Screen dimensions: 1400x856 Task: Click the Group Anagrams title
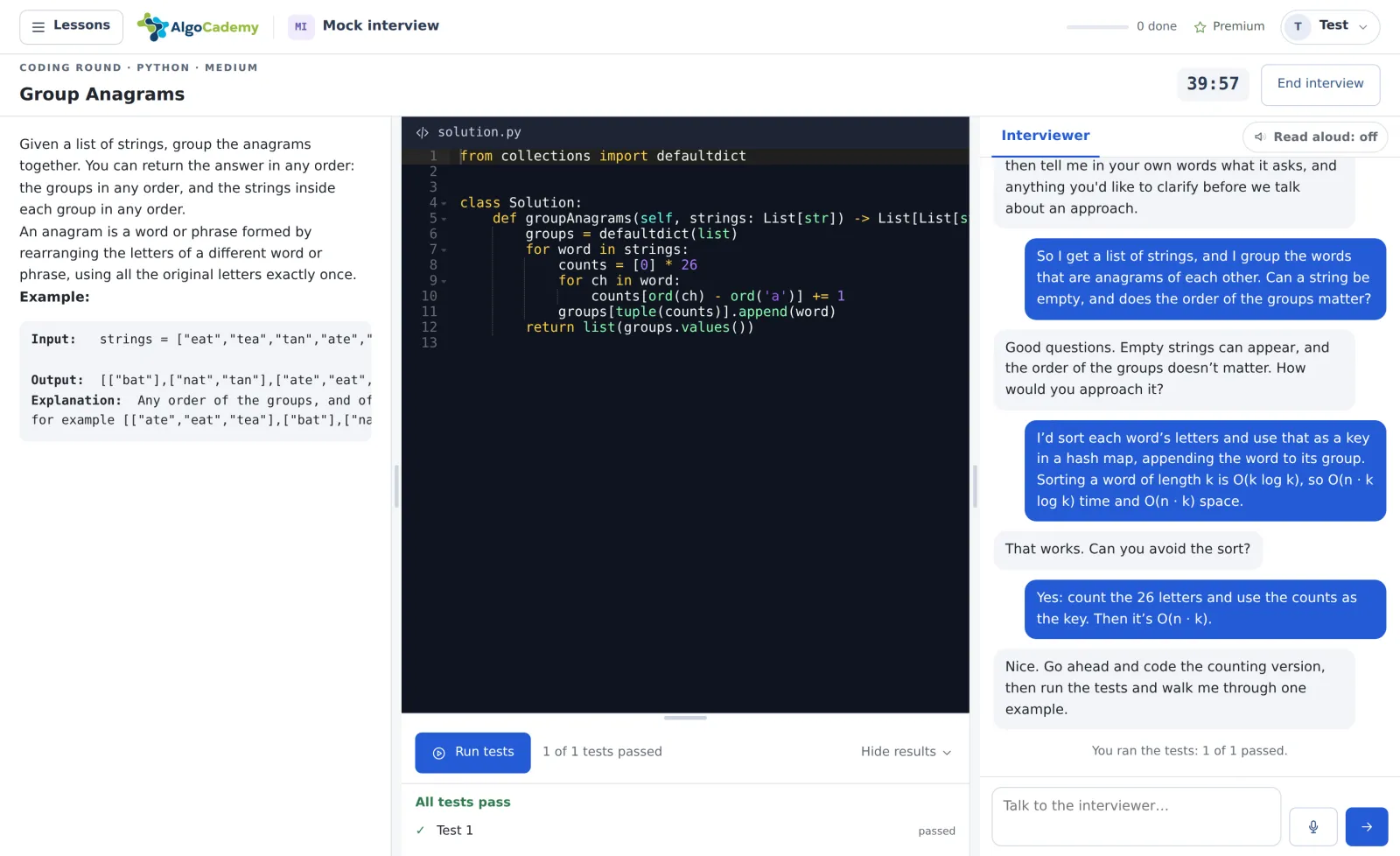click(102, 95)
